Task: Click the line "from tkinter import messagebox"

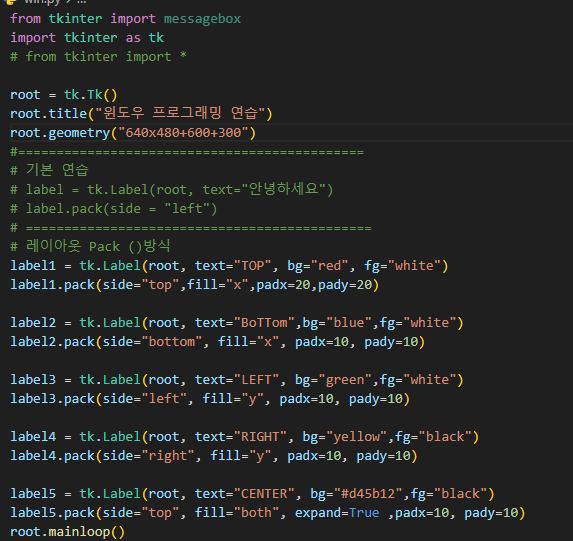Action: pyautogui.click(x=126, y=19)
